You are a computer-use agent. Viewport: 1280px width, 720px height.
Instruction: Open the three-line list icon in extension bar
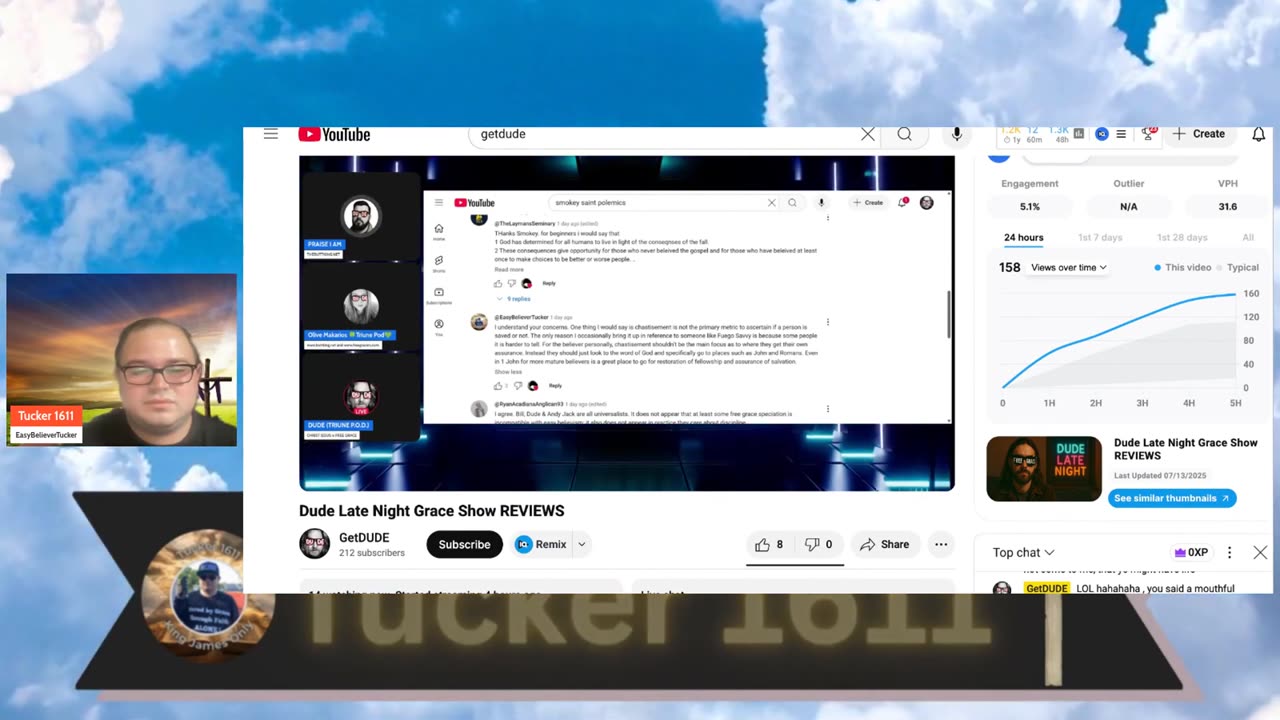pyautogui.click(x=1121, y=134)
